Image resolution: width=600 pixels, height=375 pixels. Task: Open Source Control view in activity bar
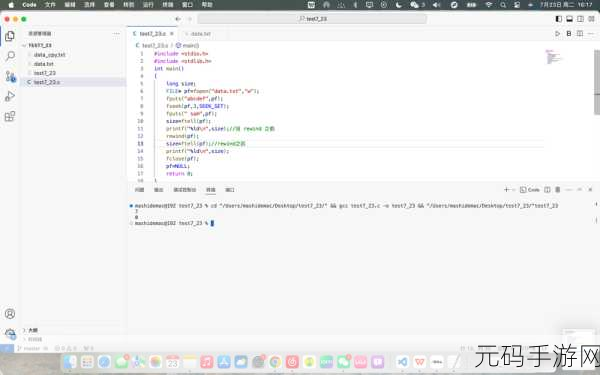point(10,77)
